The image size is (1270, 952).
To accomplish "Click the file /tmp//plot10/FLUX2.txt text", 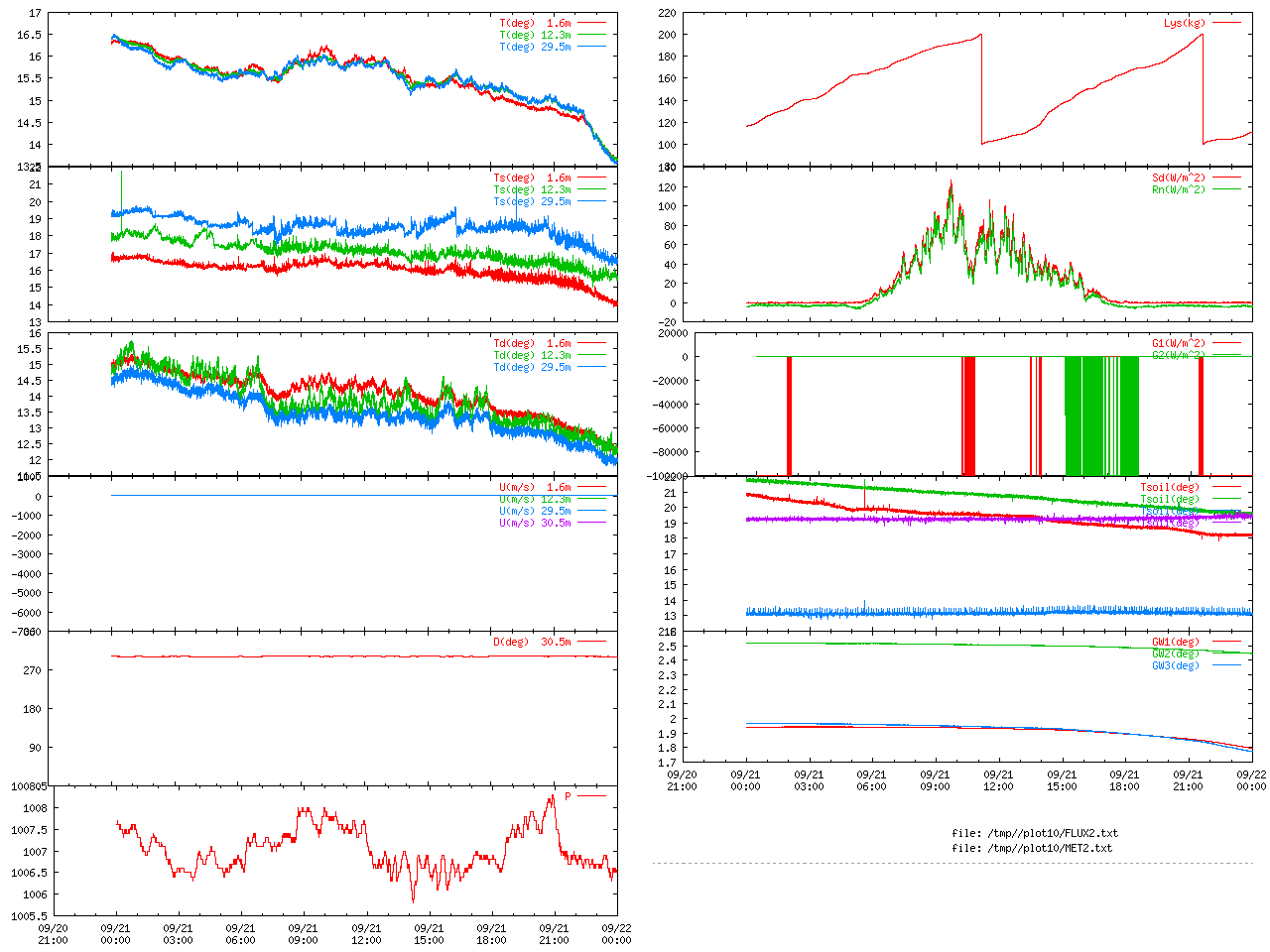I will coord(1035,833).
